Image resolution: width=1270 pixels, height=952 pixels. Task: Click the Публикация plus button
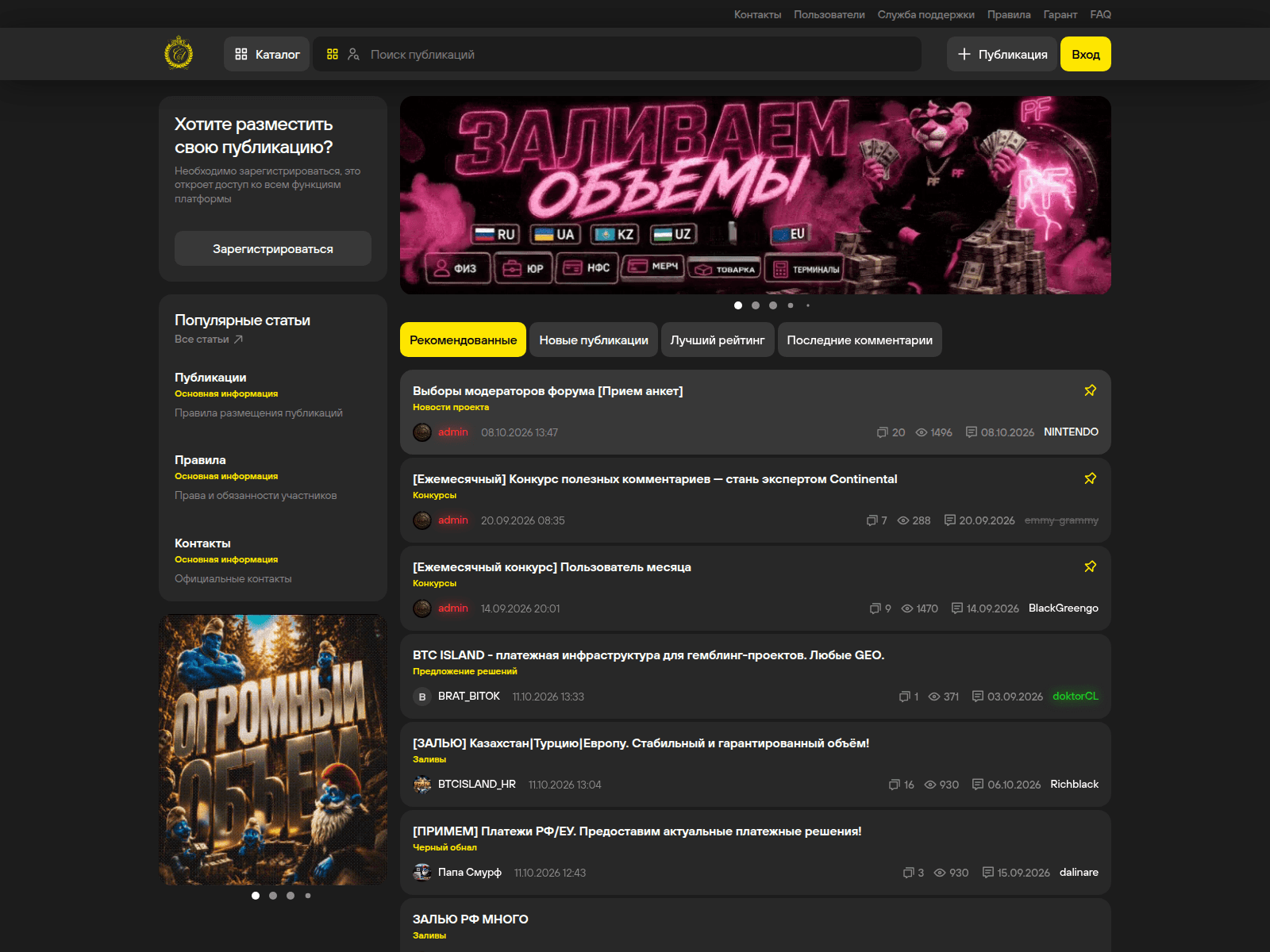(1002, 54)
